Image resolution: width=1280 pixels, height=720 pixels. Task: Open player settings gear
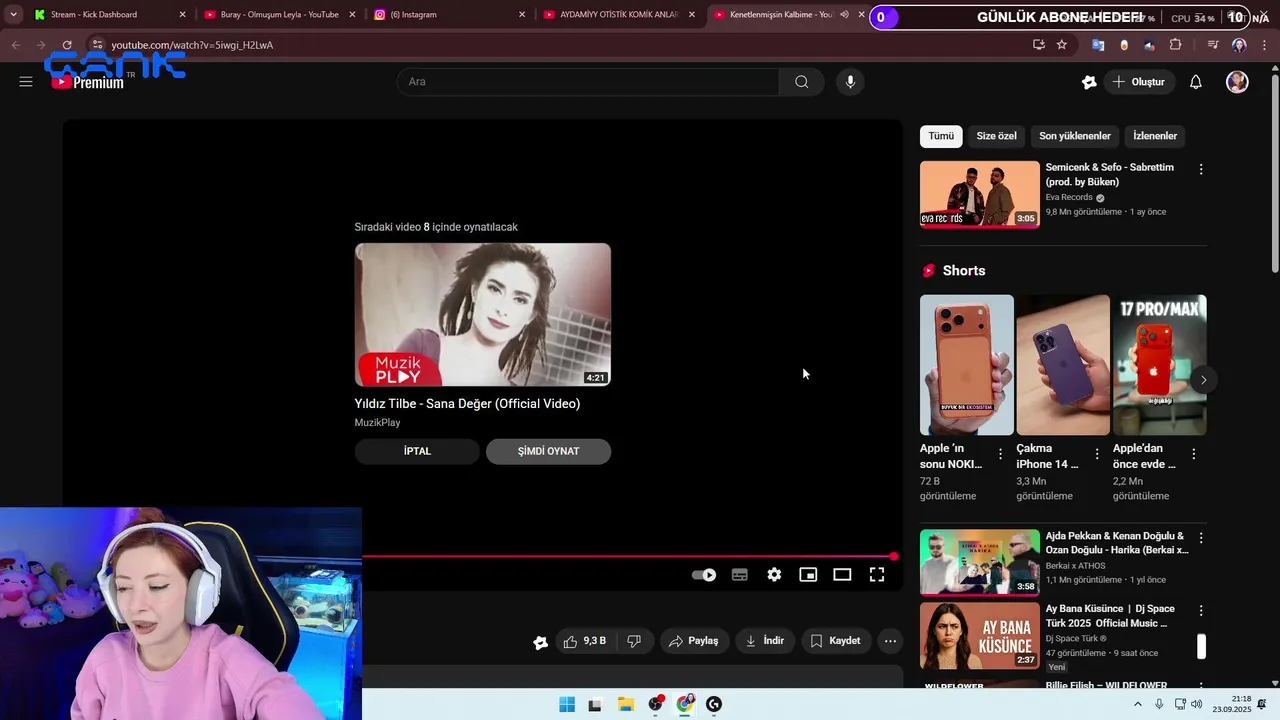[x=774, y=575]
